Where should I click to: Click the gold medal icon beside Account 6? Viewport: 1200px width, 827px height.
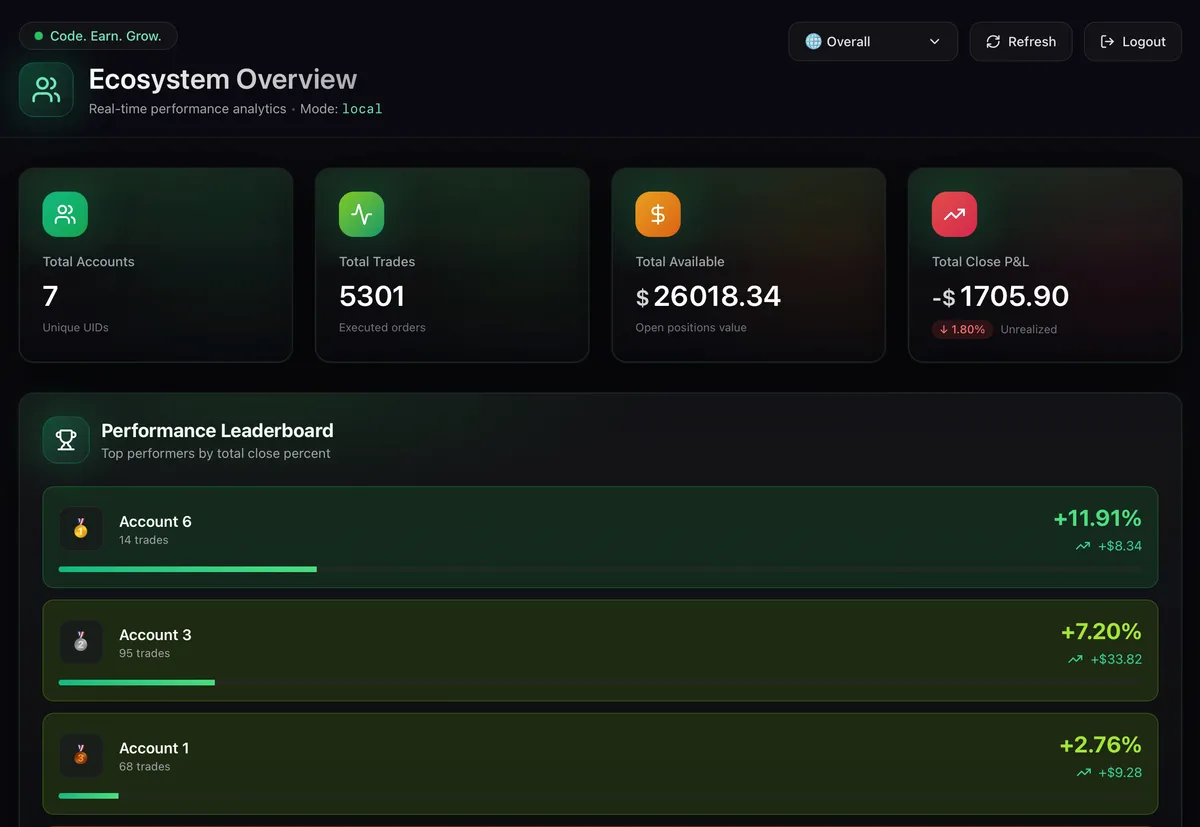(x=81, y=529)
